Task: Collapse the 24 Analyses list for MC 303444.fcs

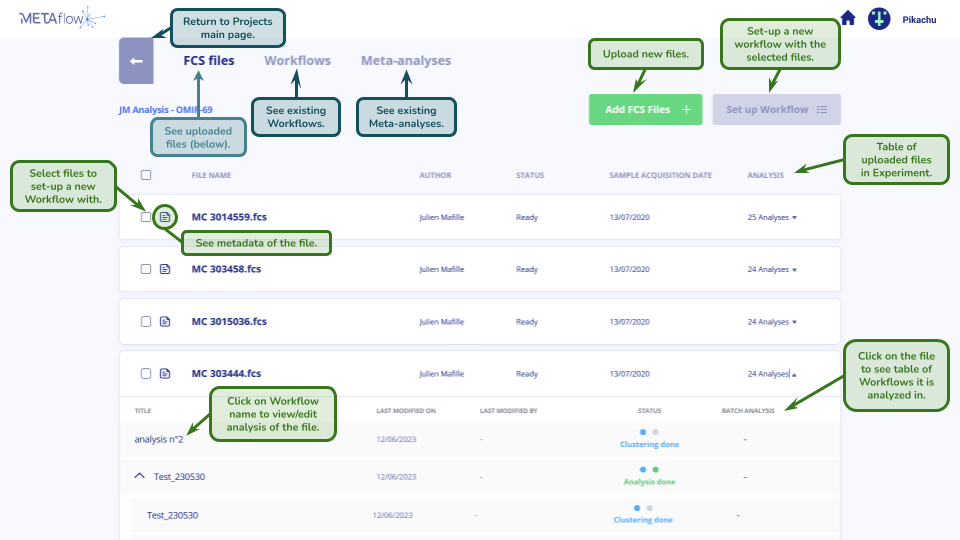Action: tap(772, 374)
